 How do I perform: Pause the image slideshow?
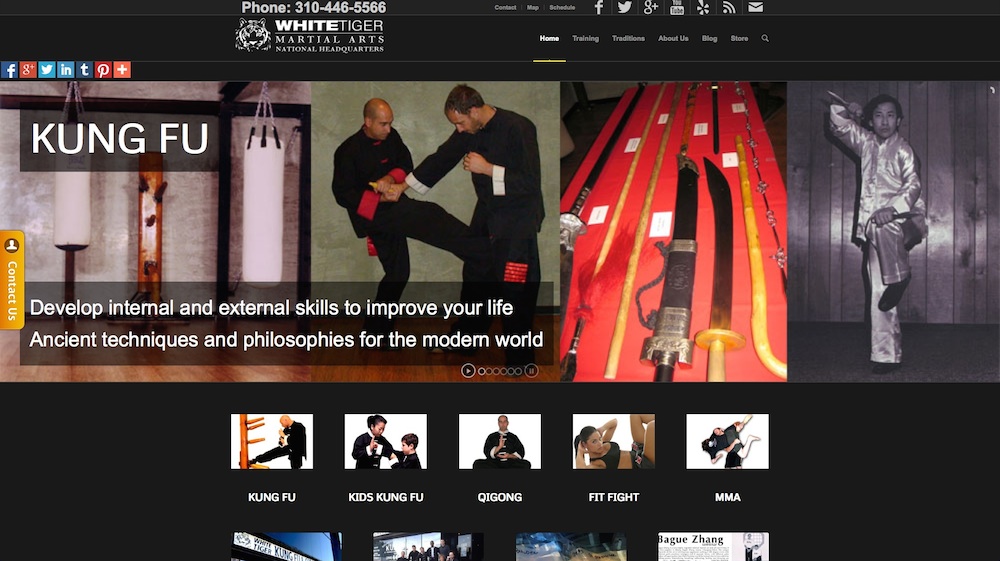tap(531, 371)
